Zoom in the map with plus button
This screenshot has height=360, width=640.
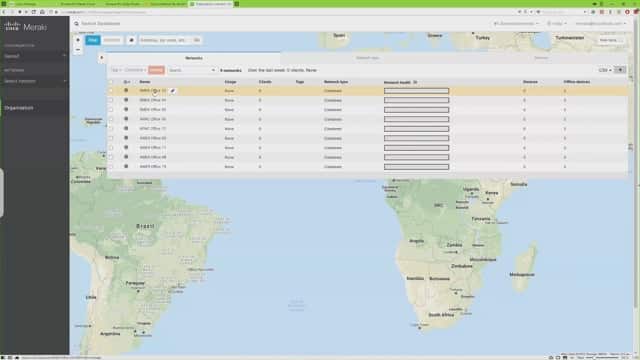tap(78, 40)
